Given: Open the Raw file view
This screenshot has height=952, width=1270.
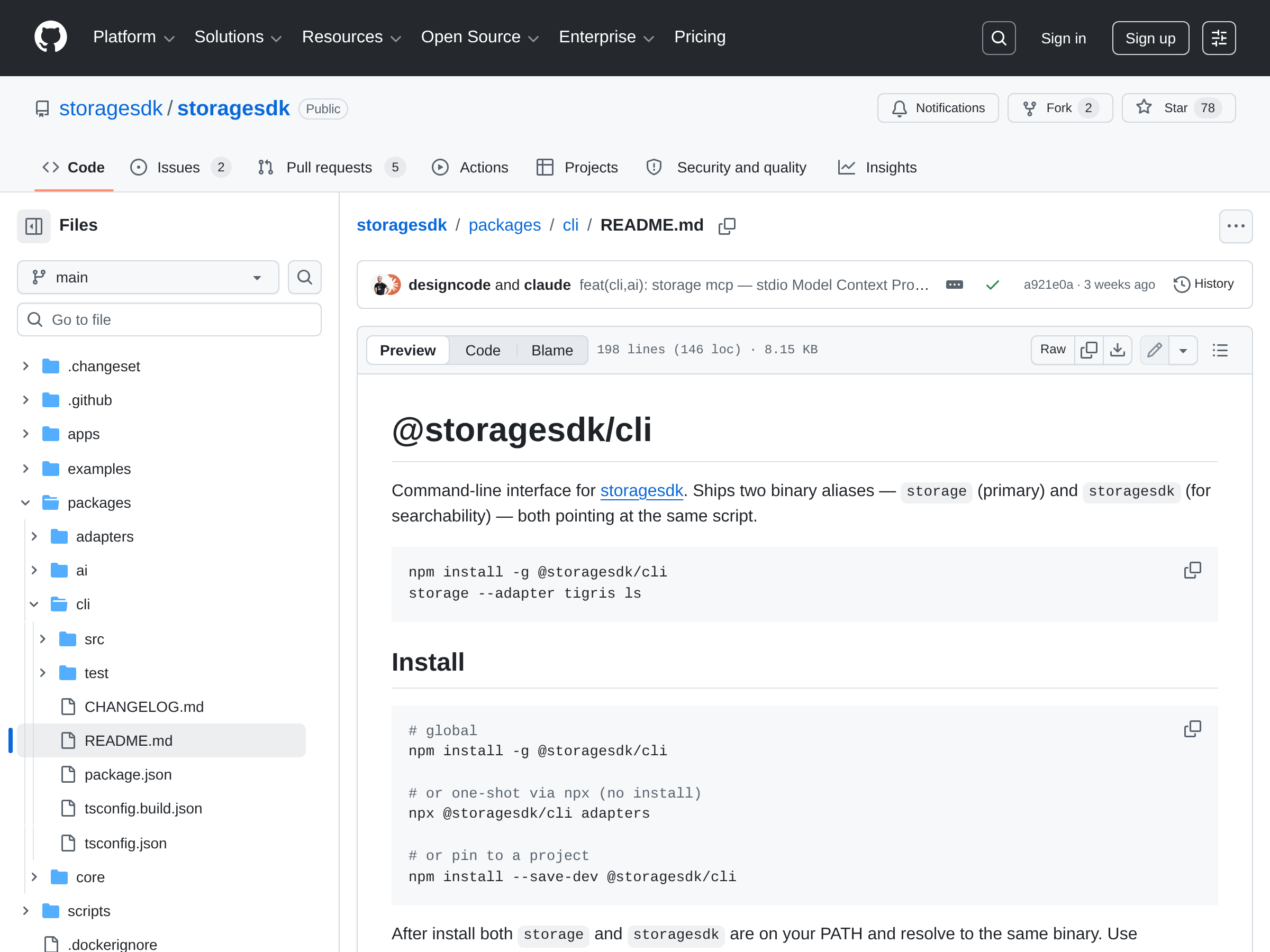Looking at the screenshot, I should [x=1053, y=350].
